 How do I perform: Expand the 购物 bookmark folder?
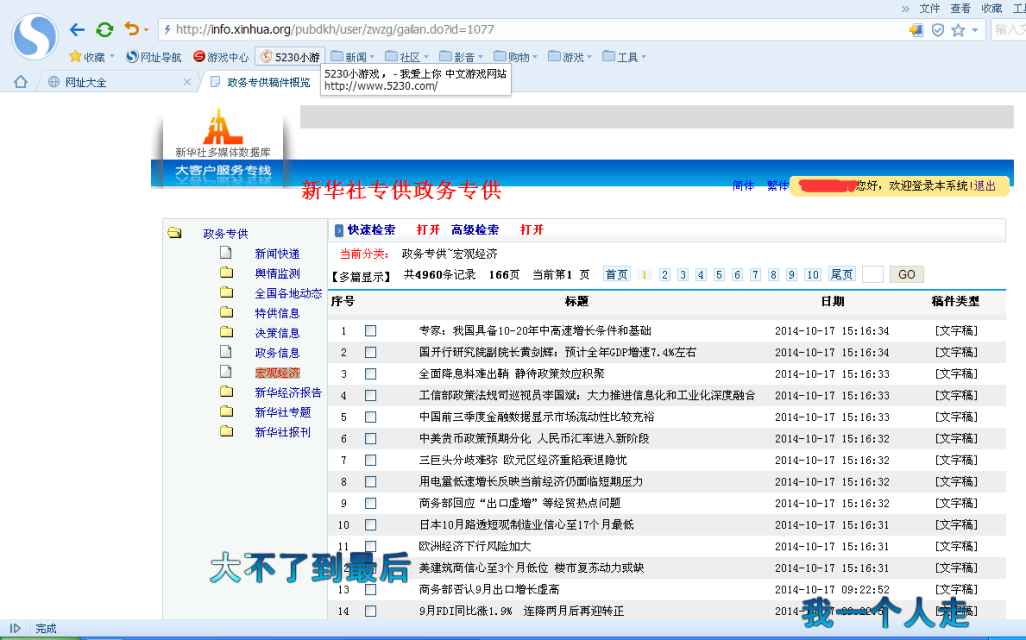click(516, 57)
